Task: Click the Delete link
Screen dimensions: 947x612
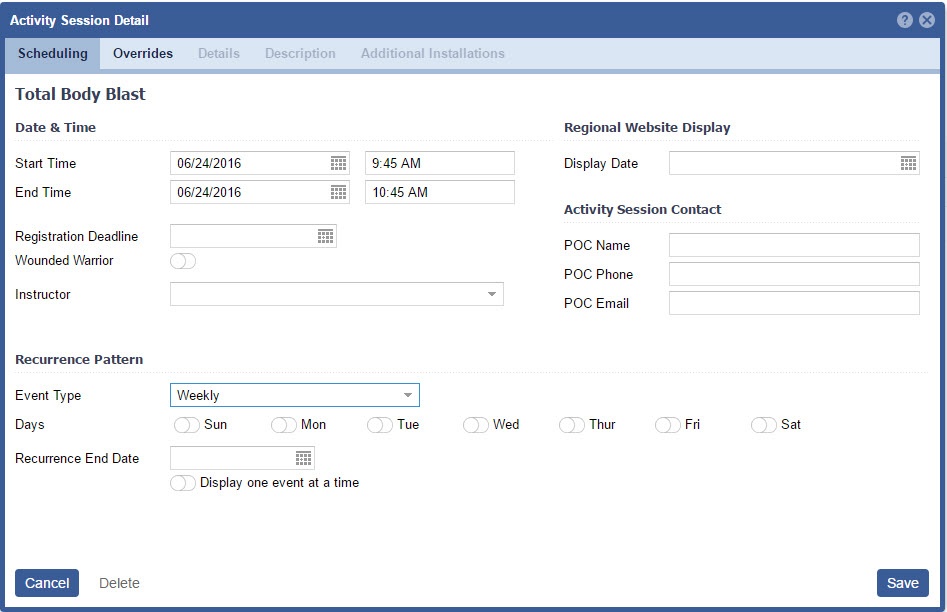Action: click(119, 583)
